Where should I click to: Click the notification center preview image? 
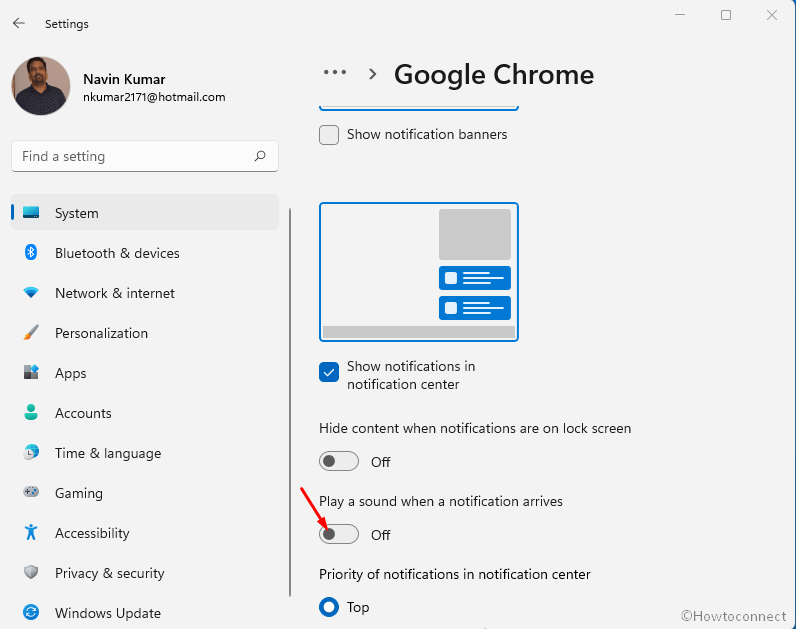click(x=419, y=272)
